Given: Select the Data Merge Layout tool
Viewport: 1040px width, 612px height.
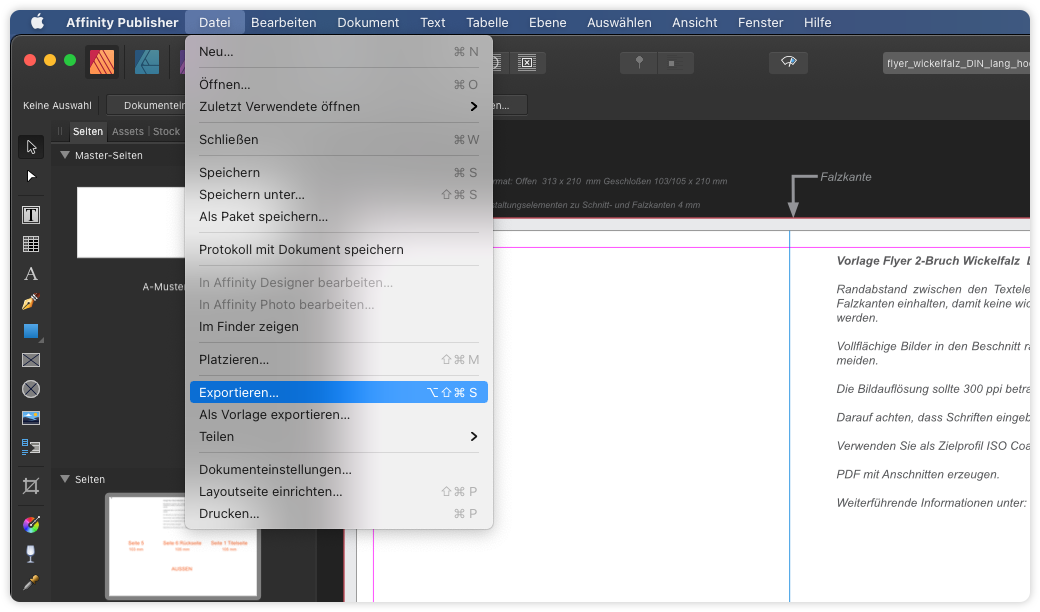Looking at the screenshot, I should tap(31, 447).
